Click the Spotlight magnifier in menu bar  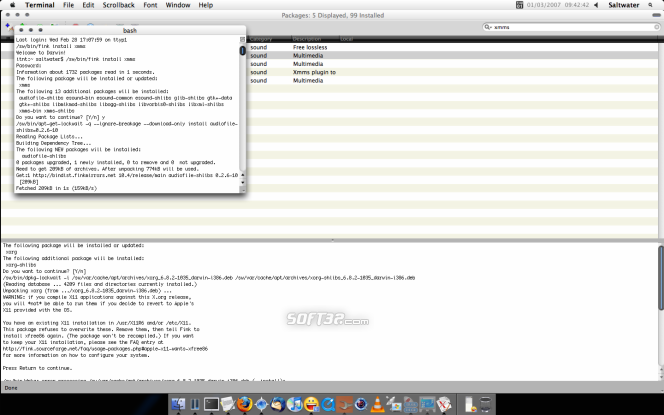tap(654, 5)
